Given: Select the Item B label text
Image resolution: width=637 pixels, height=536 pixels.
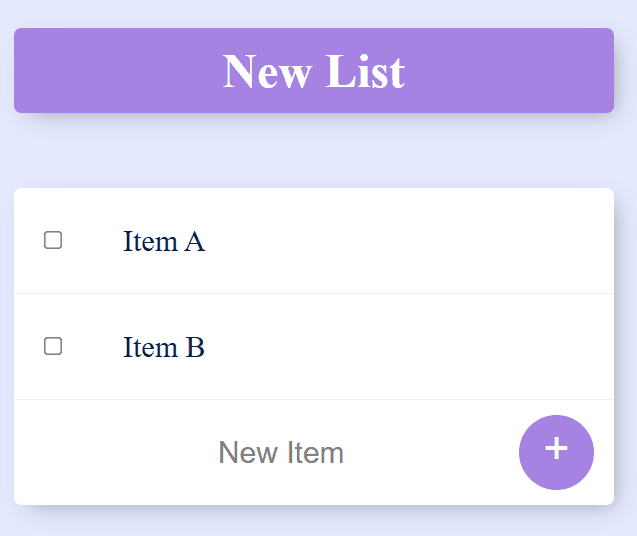Looking at the screenshot, I should coord(164,348).
